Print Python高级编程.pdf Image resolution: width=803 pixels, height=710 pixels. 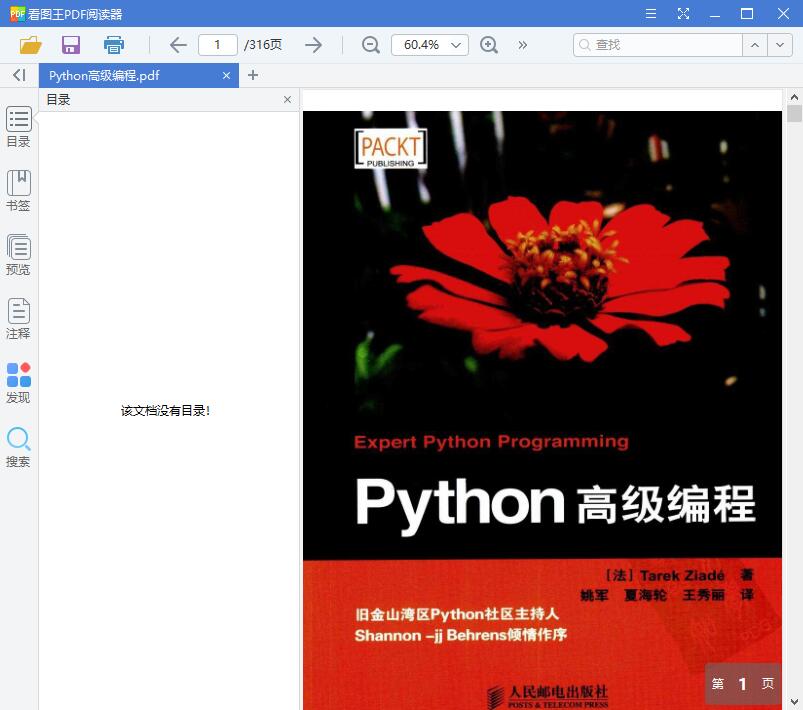pos(113,45)
